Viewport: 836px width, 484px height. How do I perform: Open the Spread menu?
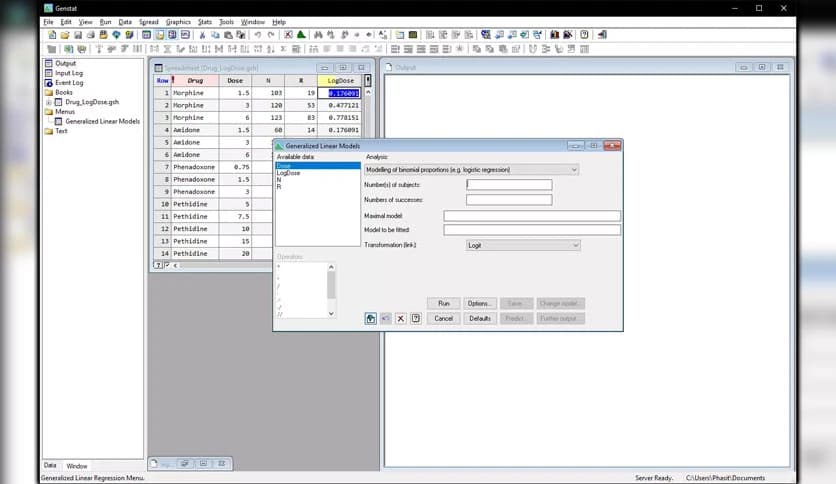[x=148, y=21]
